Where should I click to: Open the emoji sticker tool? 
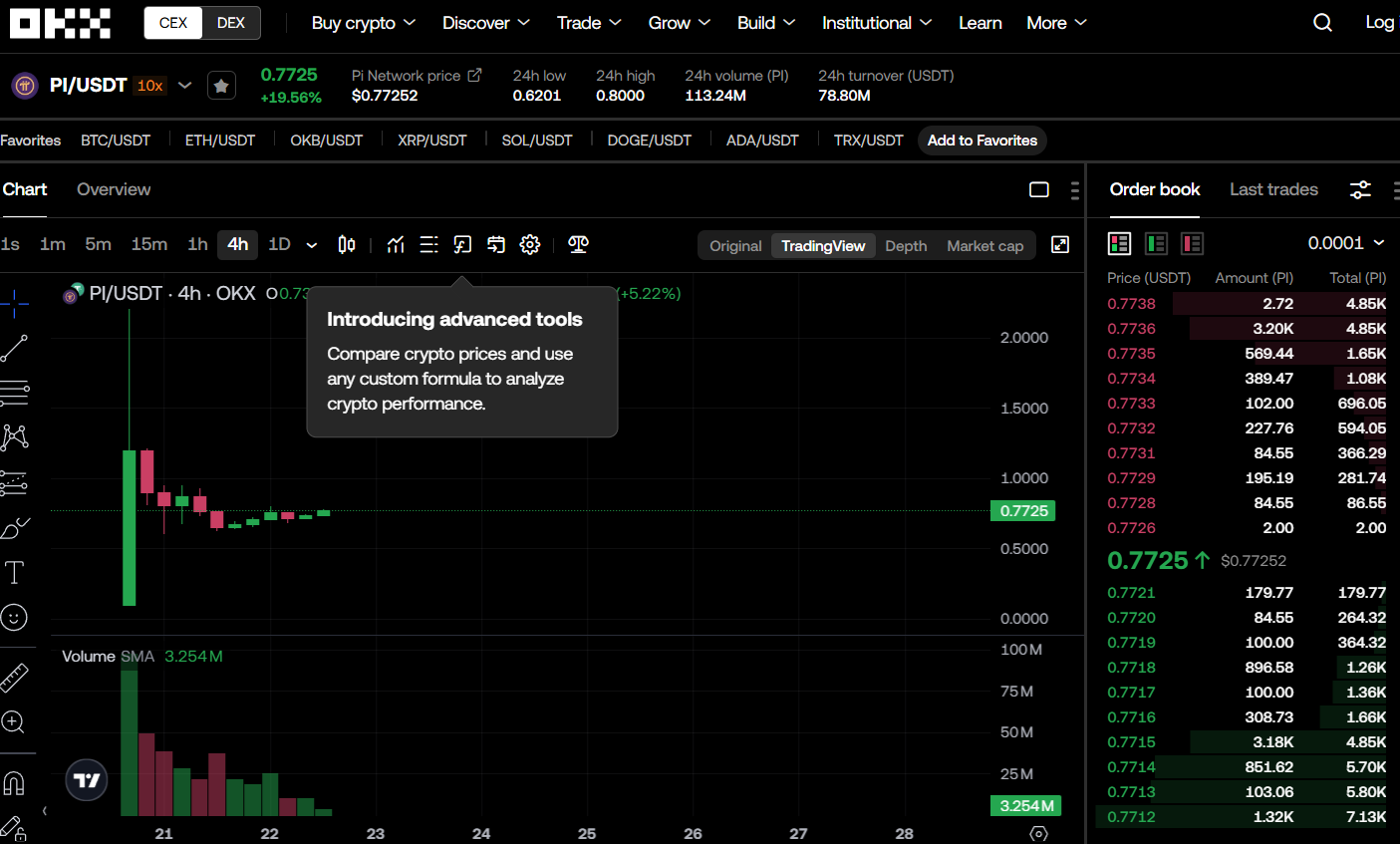point(14,618)
